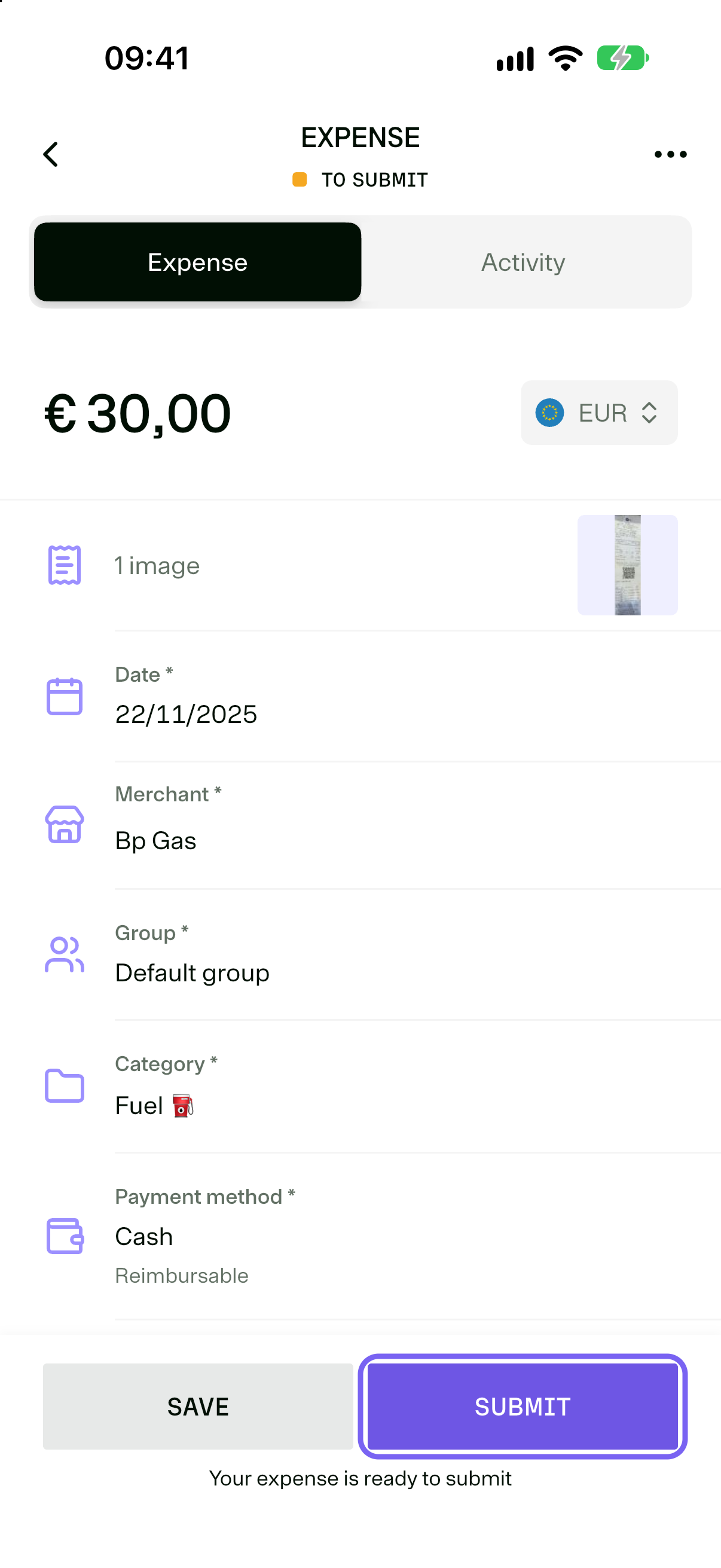Tap the folder icon next to Category

[x=65, y=1086]
